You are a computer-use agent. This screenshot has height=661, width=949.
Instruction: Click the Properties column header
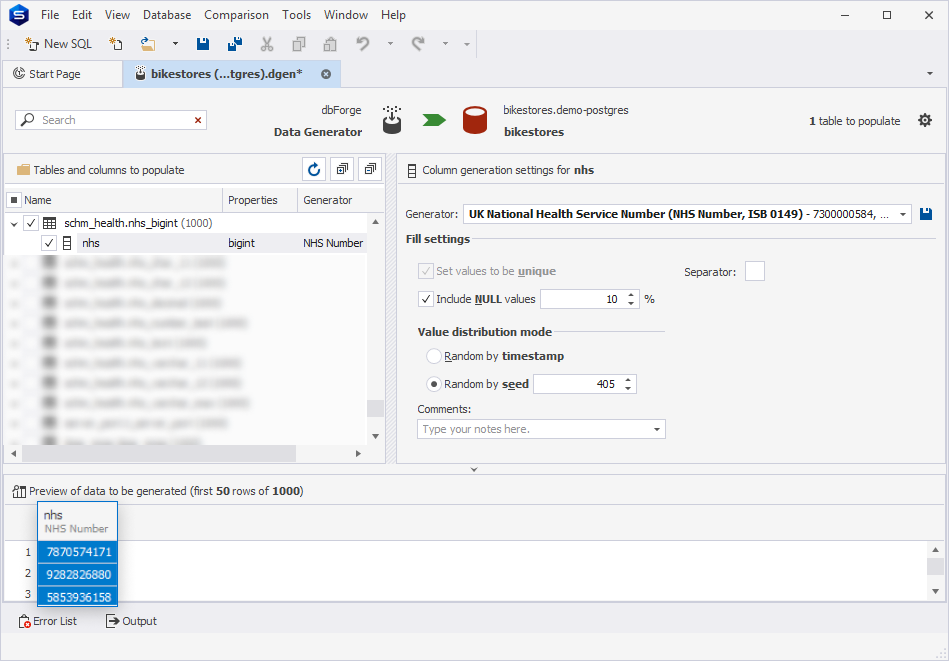click(x=260, y=200)
